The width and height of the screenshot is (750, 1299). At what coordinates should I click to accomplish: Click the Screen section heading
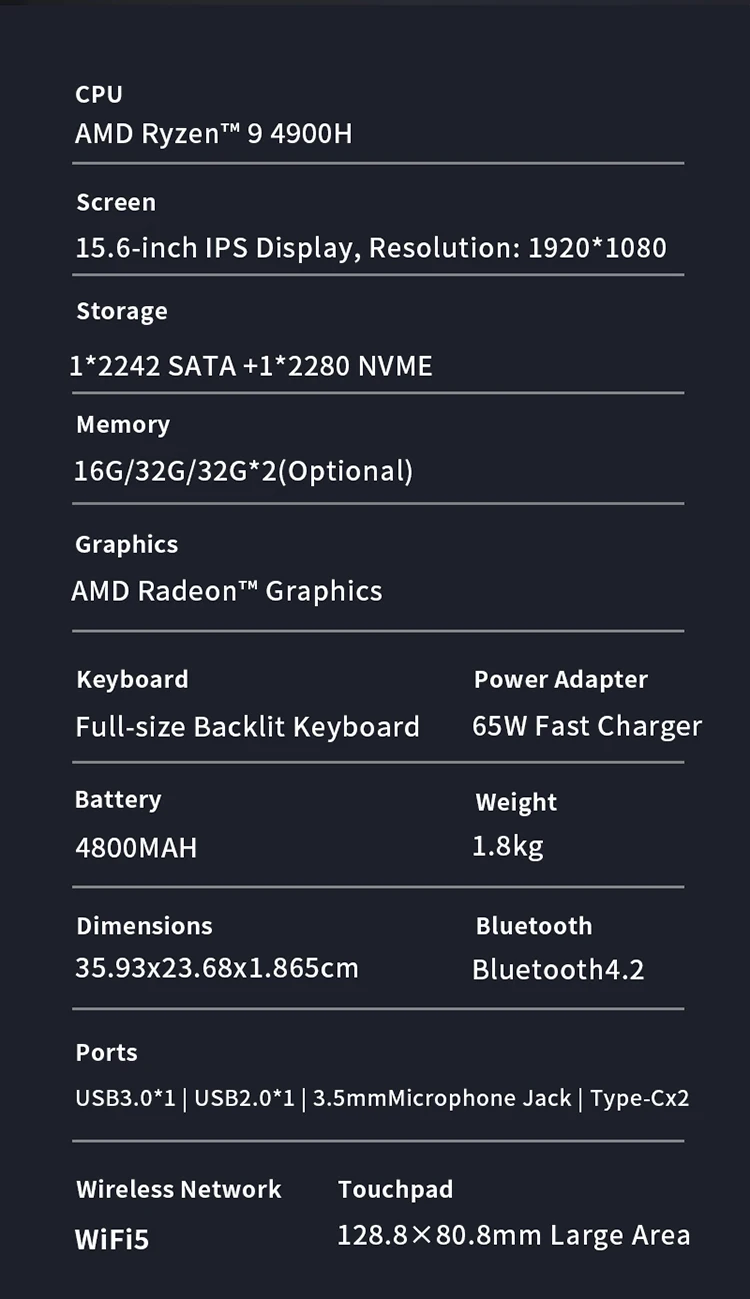tap(116, 202)
